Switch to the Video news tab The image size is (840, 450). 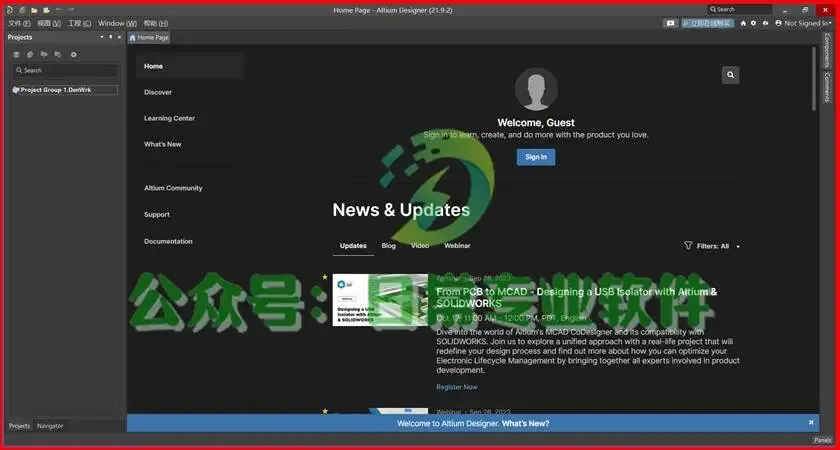pos(420,245)
